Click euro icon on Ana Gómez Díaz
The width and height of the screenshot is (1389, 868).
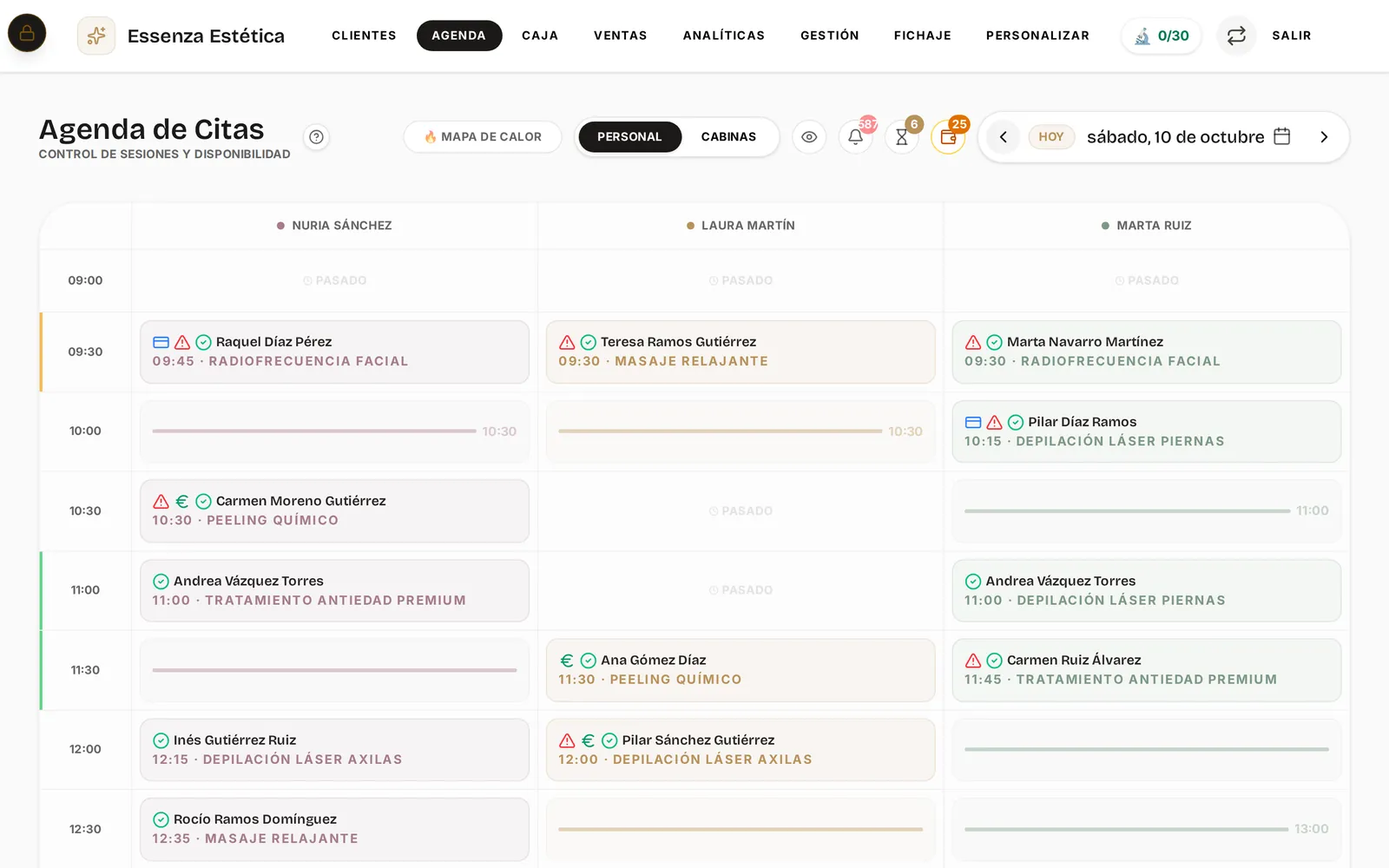567,661
